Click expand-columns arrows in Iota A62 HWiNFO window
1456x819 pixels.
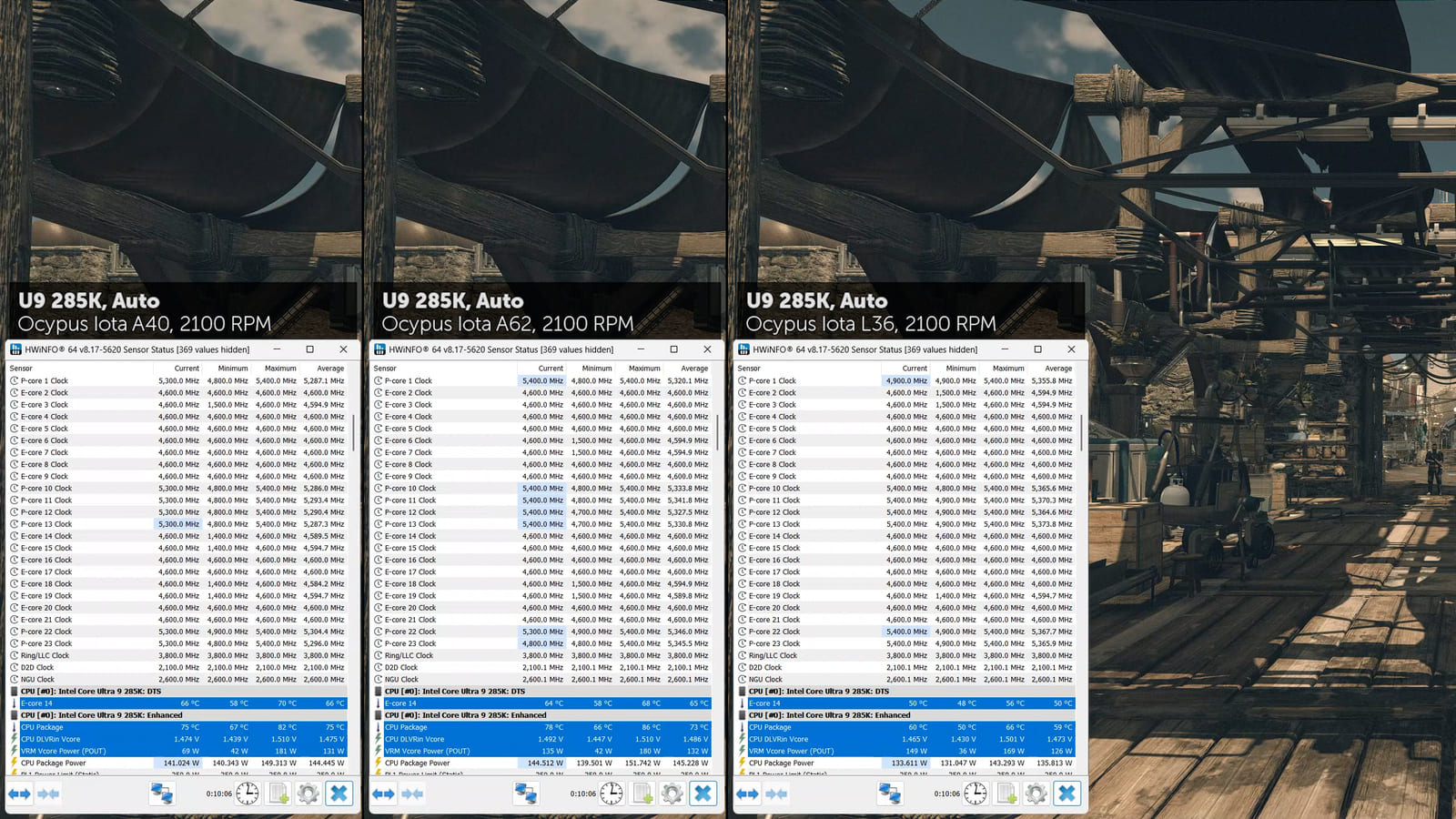[383, 794]
